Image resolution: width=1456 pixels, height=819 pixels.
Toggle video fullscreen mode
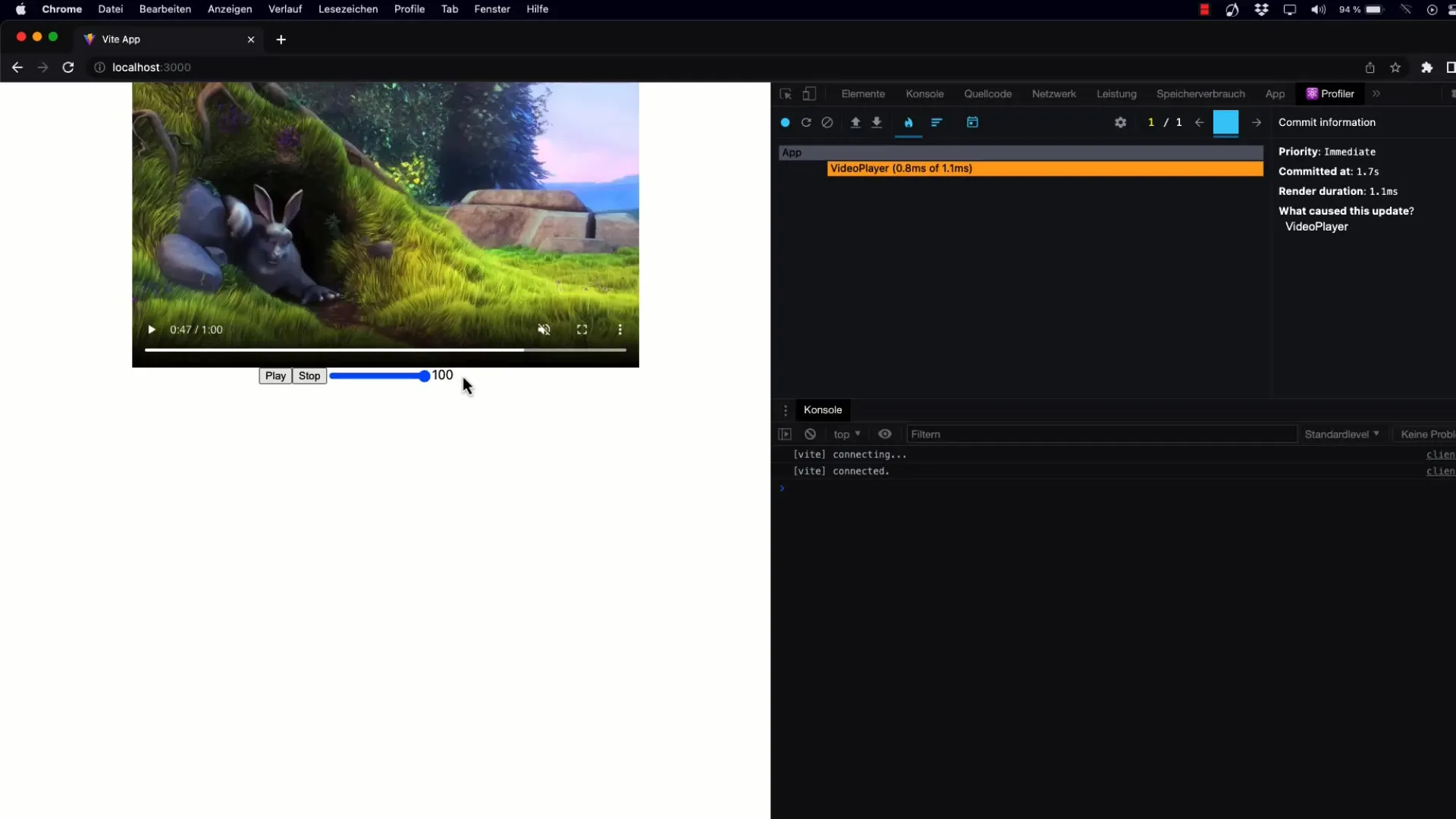(582, 329)
